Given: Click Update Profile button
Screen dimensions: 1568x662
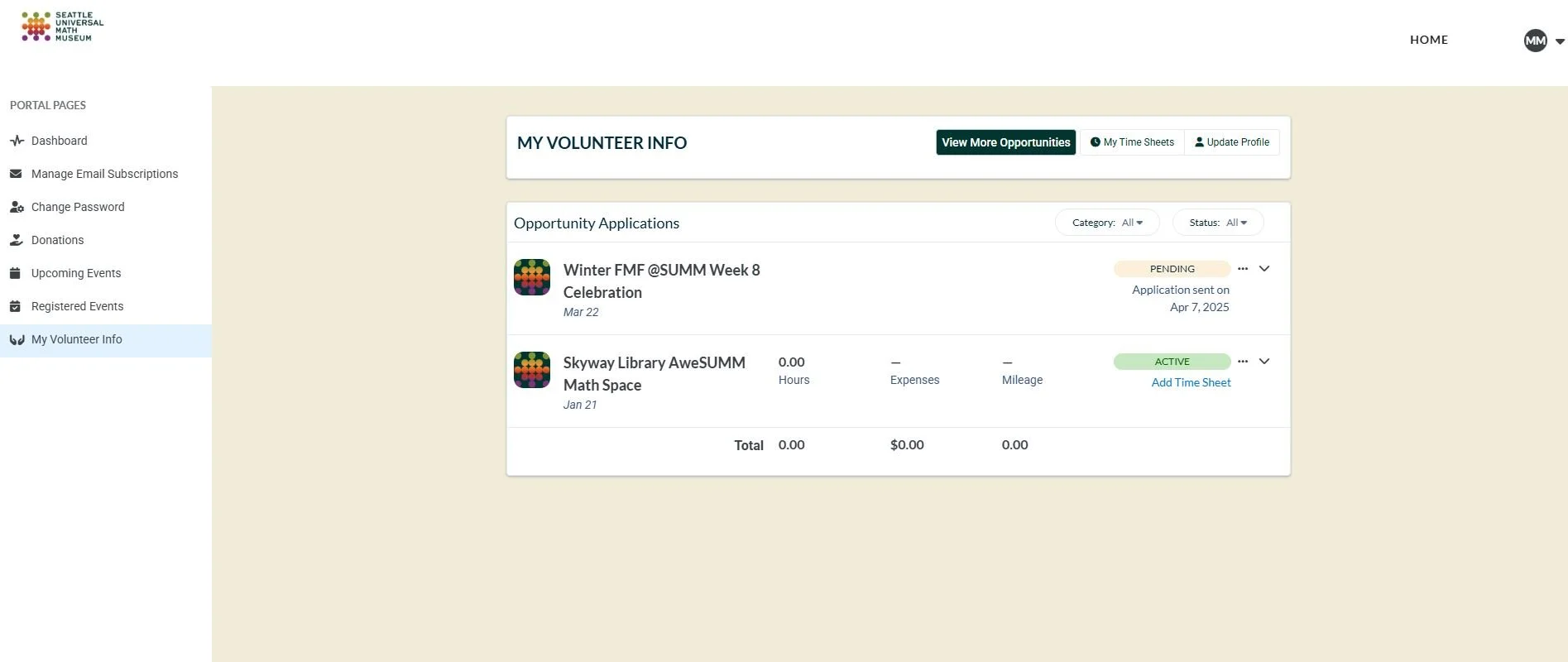Looking at the screenshot, I should point(1231,142).
